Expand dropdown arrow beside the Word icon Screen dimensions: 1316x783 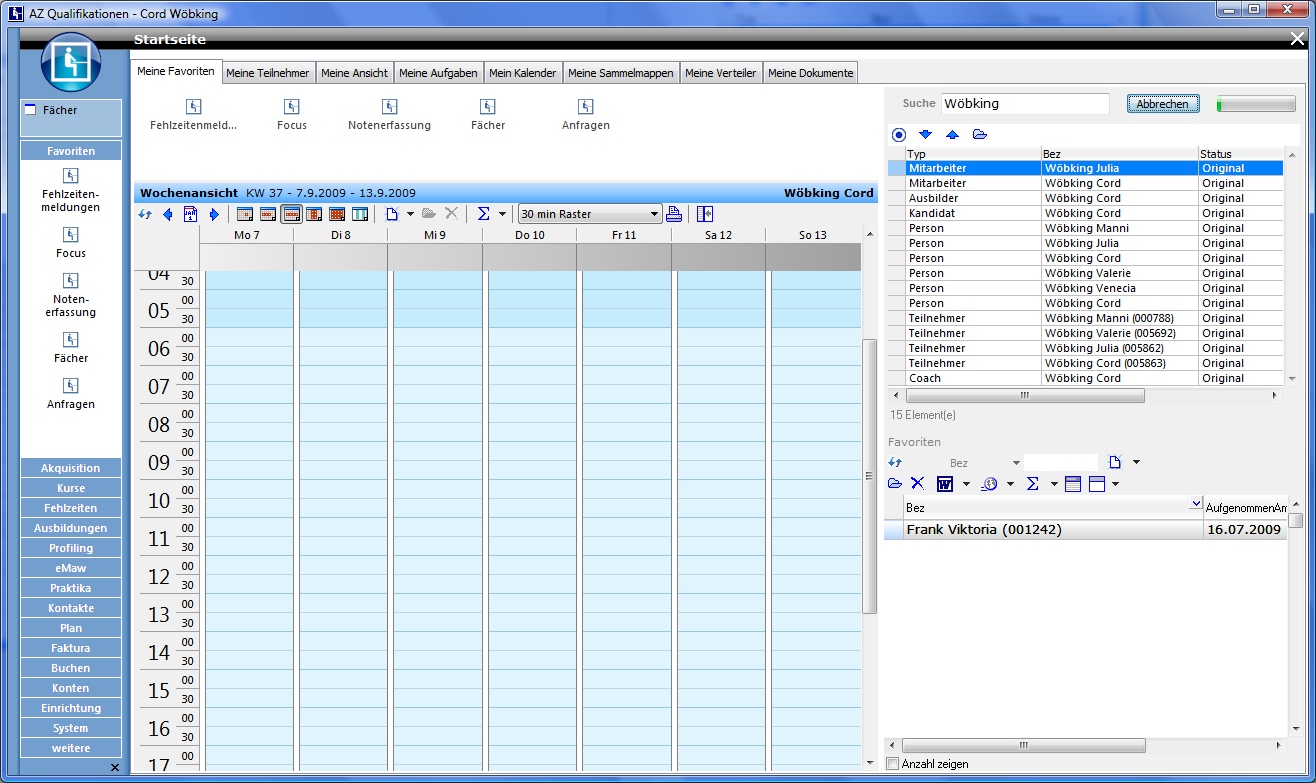click(x=966, y=484)
